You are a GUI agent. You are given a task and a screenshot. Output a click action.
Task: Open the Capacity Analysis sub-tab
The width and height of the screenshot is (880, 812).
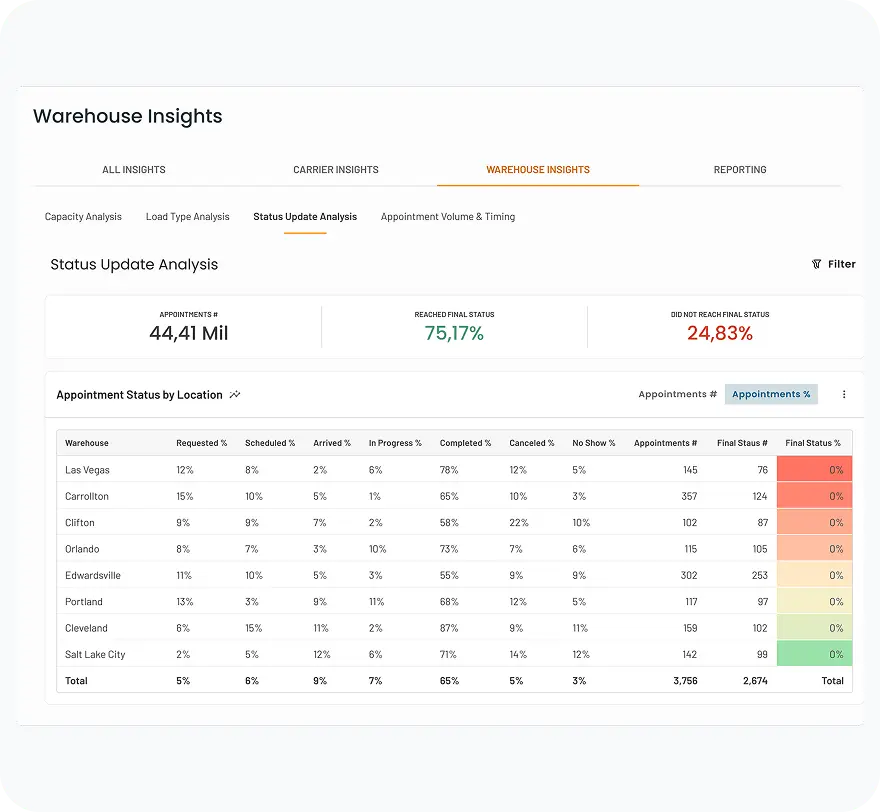point(83,217)
